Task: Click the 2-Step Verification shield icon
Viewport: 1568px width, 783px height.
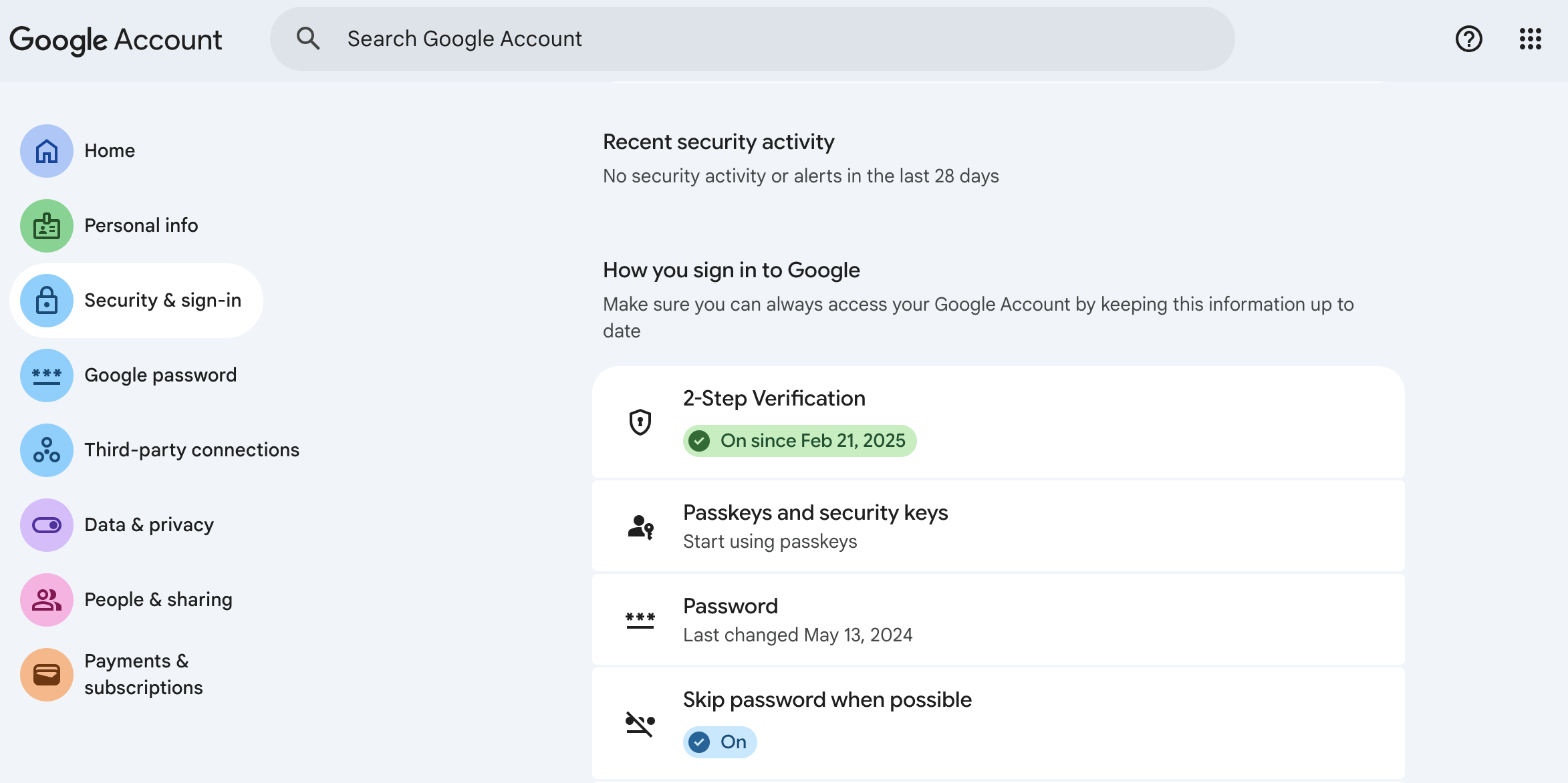Action: (640, 422)
